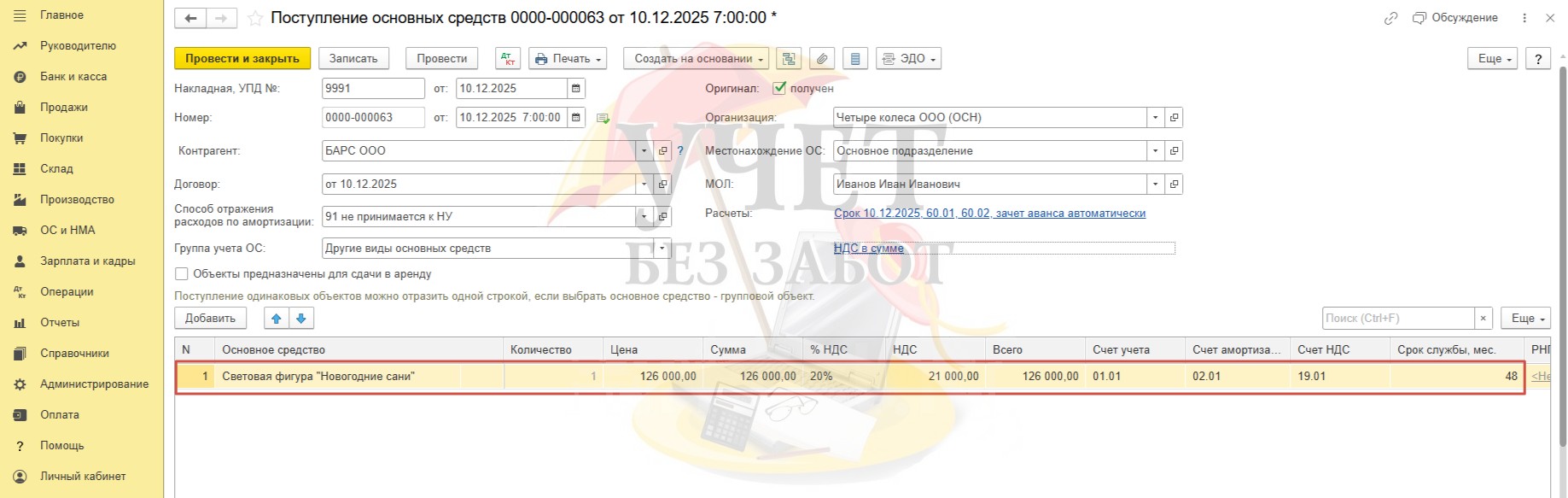This screenshot has height=498, width=1568.
Task: Open the Главное section icon
Action: [20, 15]
